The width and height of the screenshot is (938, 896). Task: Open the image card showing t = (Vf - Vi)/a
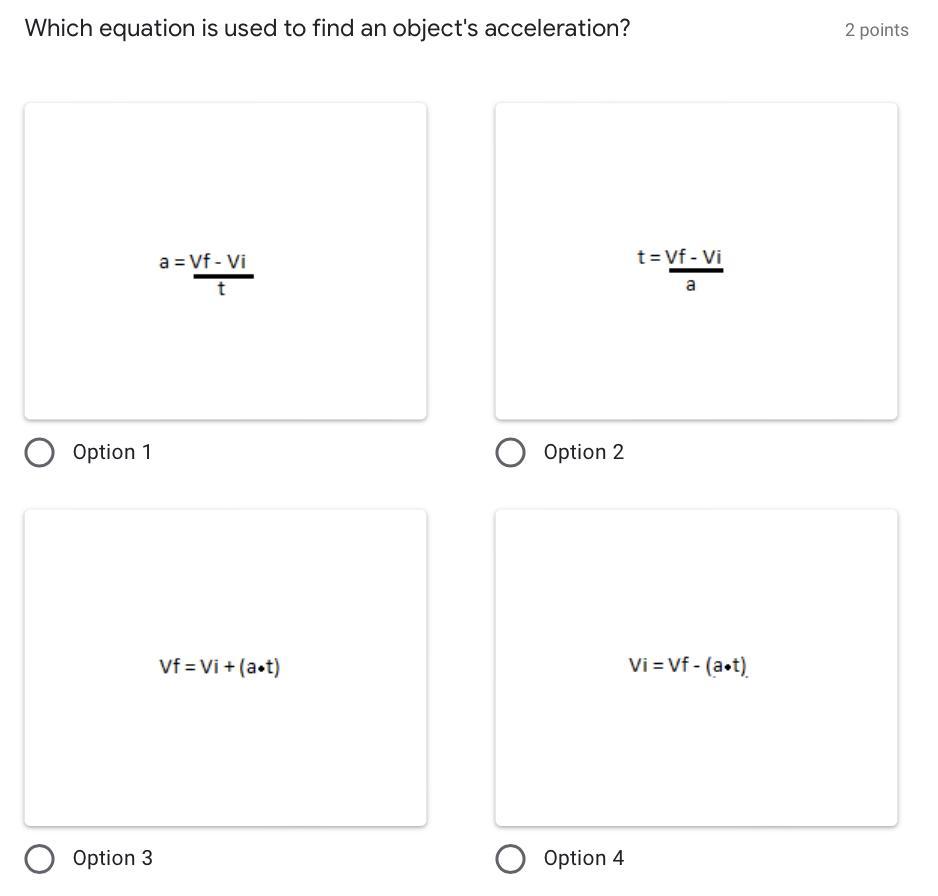[696, 261]
